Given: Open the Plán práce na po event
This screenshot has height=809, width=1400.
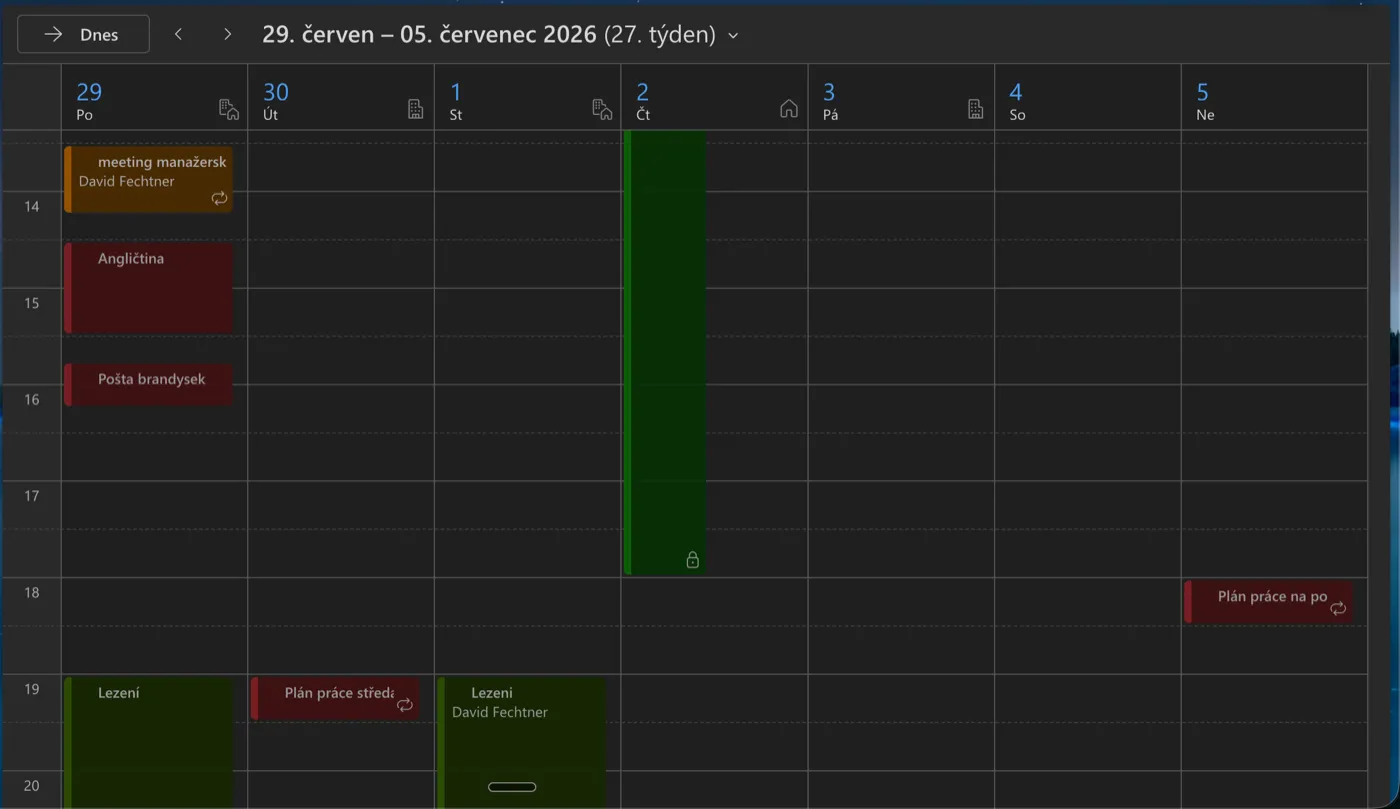Looking at the screenshot, I should (1268, 602).
